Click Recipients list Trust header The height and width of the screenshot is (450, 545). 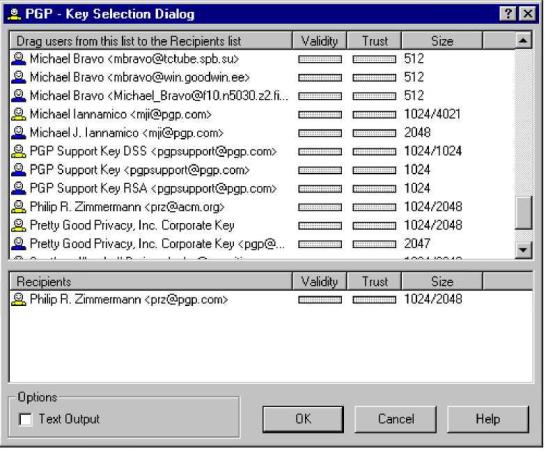(374, 281)
